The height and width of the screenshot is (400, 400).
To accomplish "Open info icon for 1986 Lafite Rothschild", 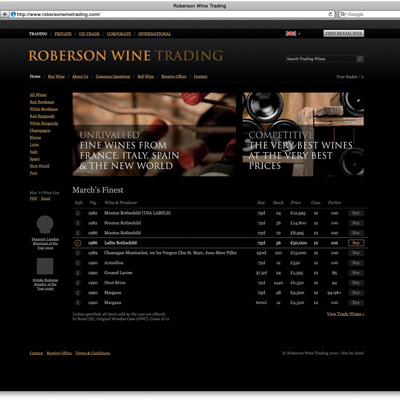I will point(78,243).
